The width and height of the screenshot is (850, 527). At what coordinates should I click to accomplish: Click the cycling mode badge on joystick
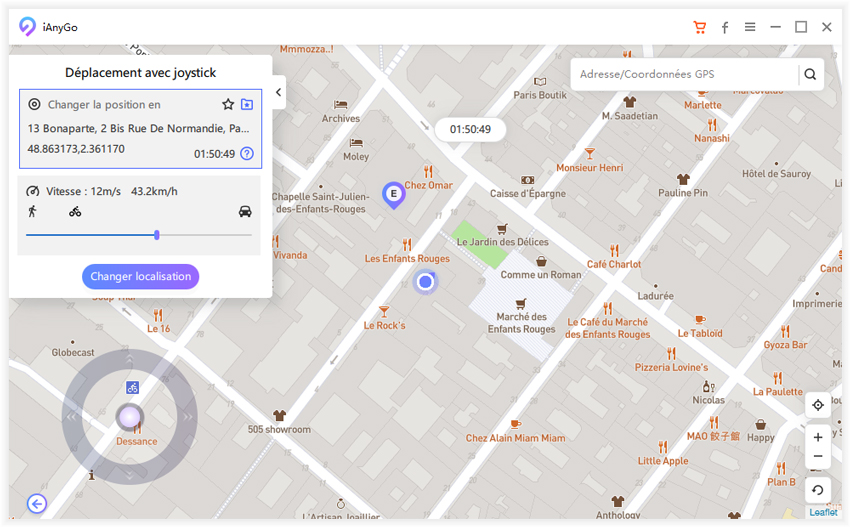(132, 388)
